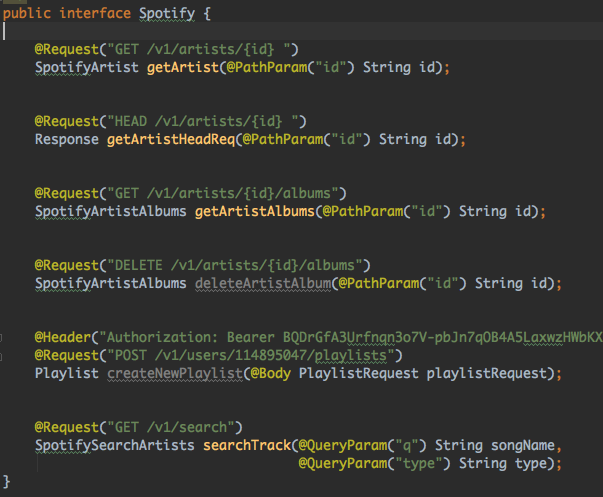
Task: Click the unused deleteArtistAlbum method name
Action: tap(263, 284)
